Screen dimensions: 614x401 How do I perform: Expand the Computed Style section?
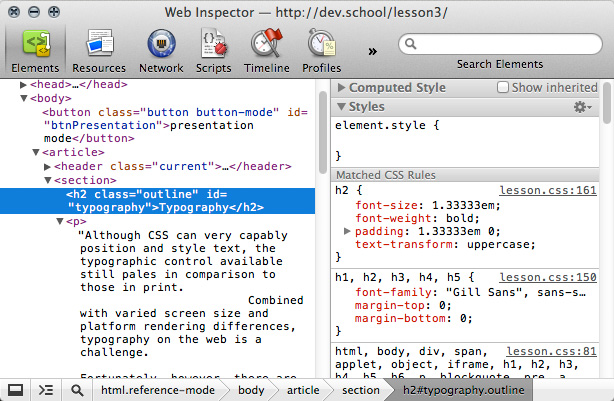click(341, 87)
